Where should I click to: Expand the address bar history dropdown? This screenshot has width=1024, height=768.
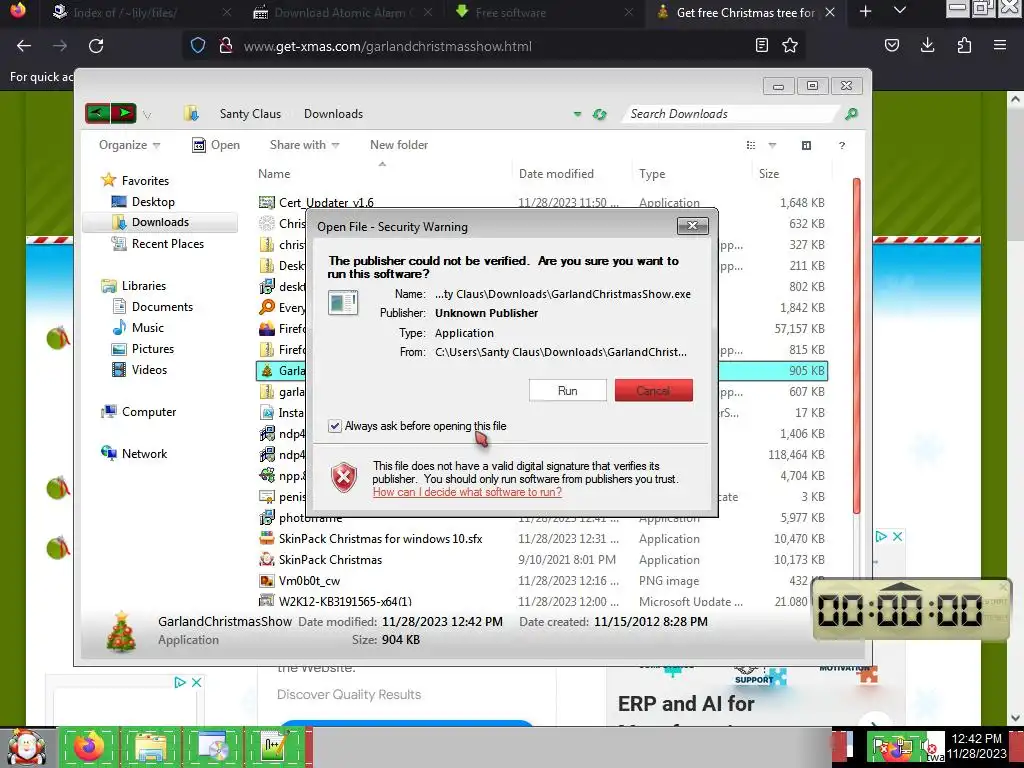577,114
